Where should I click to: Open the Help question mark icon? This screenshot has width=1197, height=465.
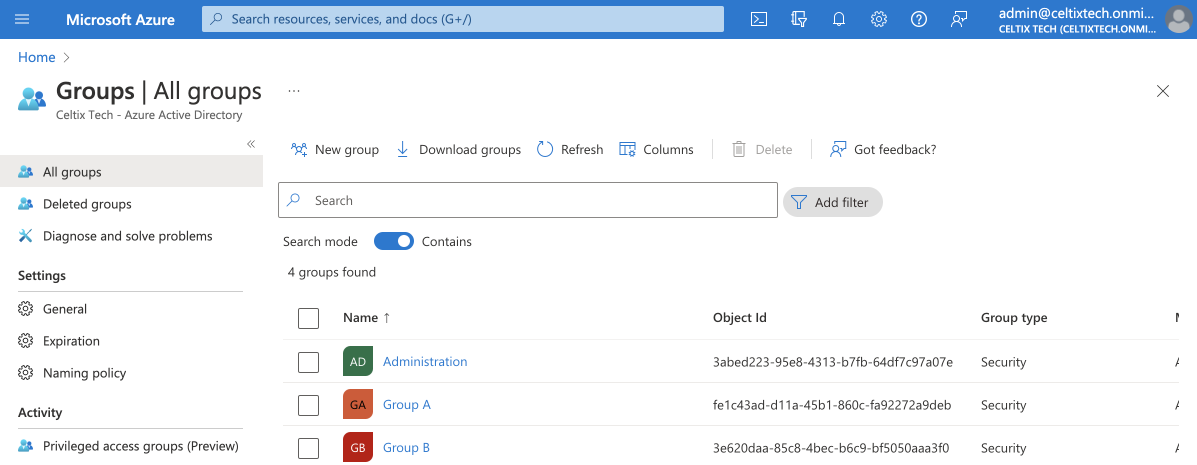(919, 19)
